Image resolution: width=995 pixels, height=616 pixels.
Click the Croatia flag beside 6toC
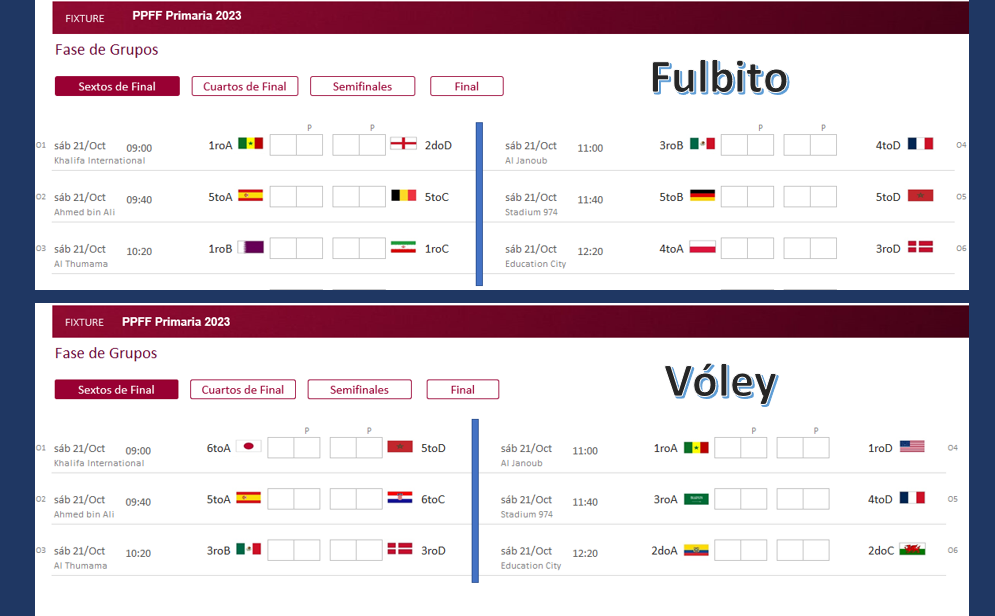pyautogui.click(x=400, y=497)
